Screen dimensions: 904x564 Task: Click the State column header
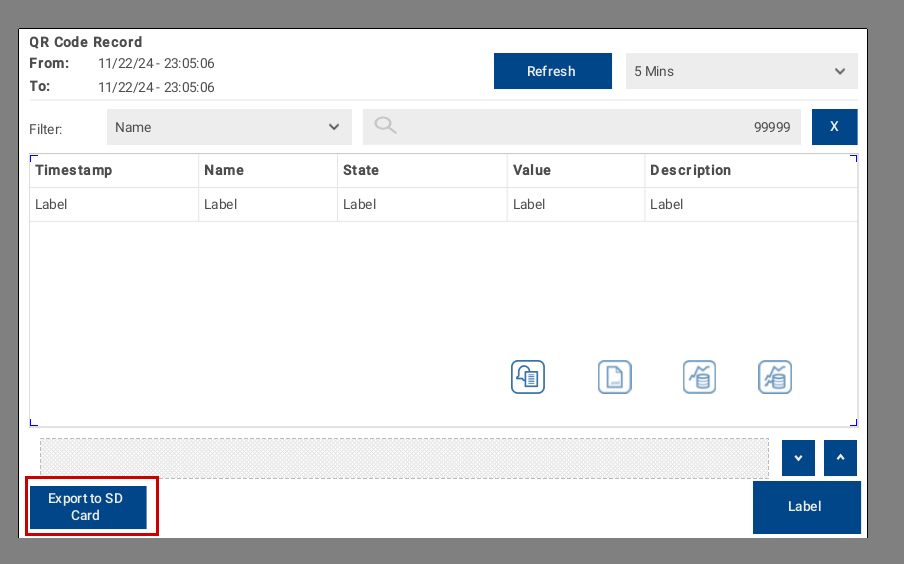point(423,171)
